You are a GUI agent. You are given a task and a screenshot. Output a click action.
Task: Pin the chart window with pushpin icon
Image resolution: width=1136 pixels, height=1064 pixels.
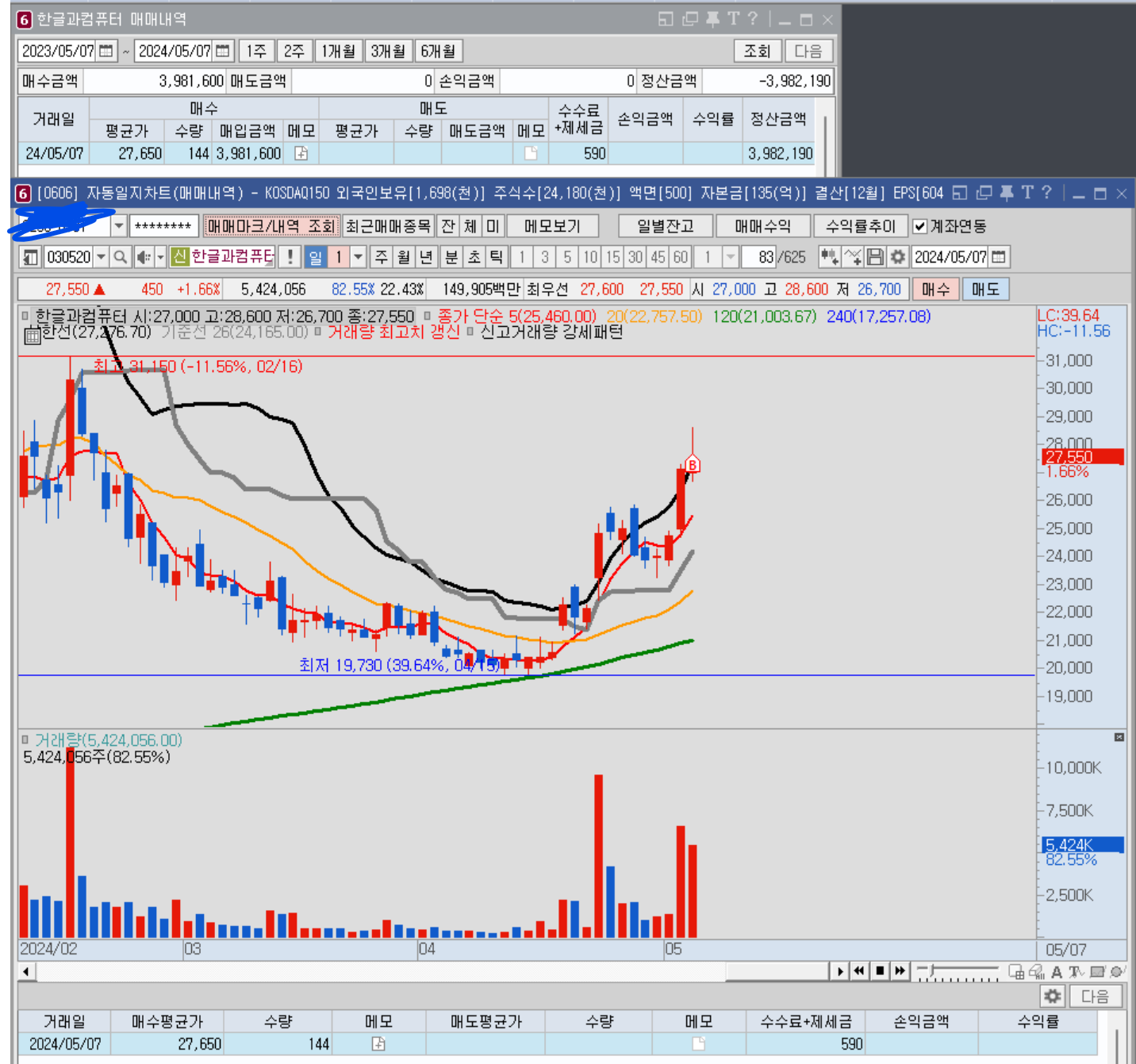(1007, 193)
